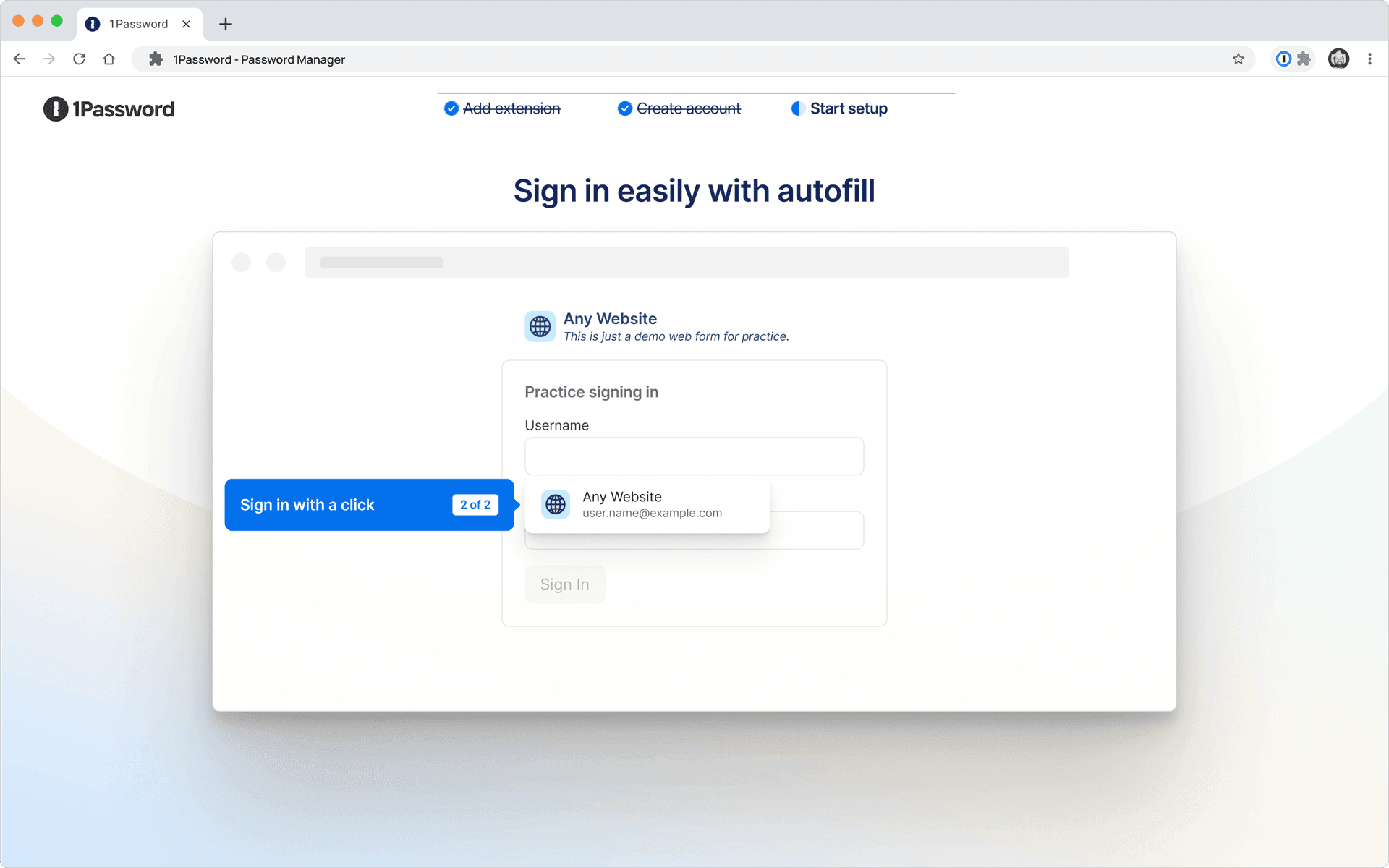Click the globe icon next to Any Website heading
Viewport: 1389px width, 868px height.
coord(540,326)
